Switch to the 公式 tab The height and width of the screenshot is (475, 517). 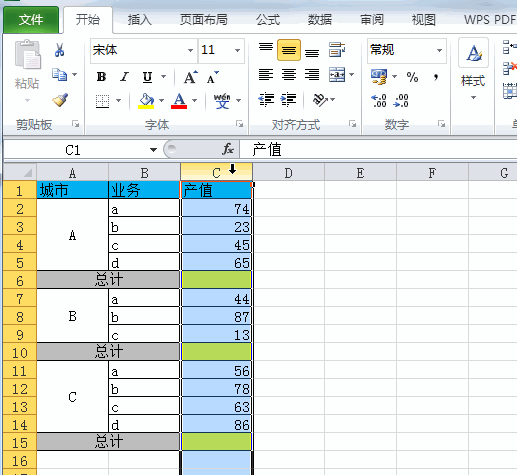[x=268, y=20]
